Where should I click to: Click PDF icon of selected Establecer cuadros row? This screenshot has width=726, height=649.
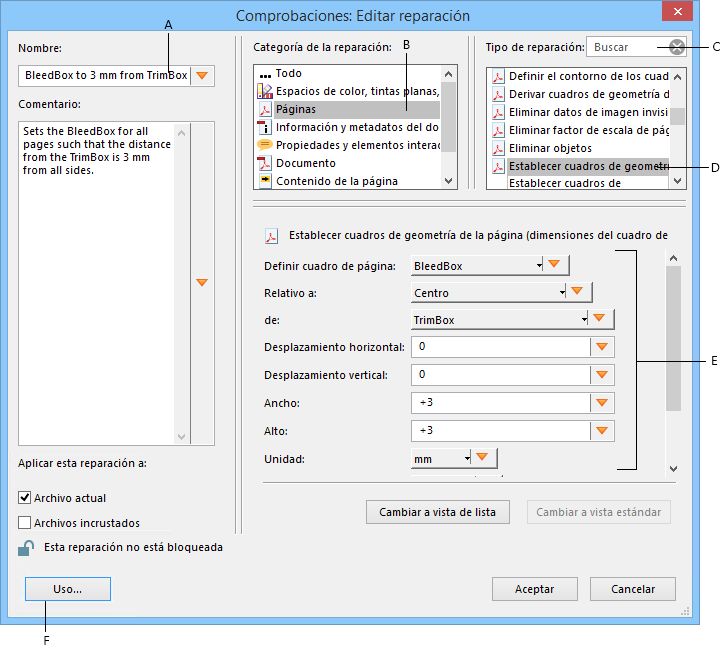tap(498, 166)
